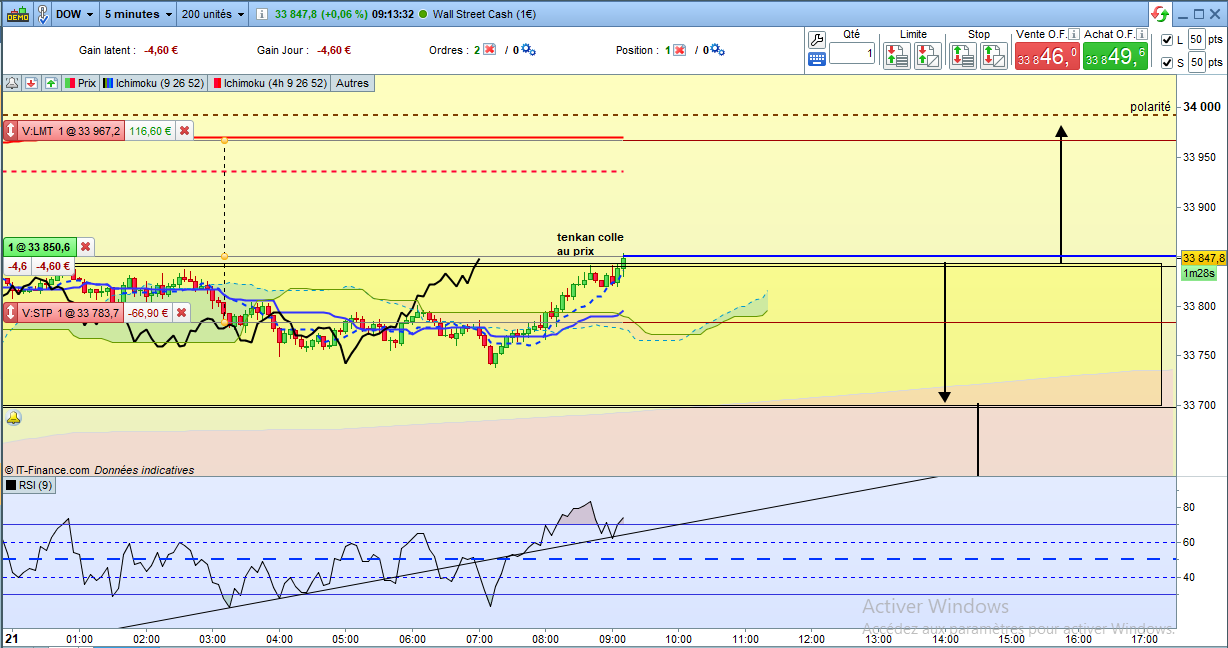
Task: Click the second Stop order icon
Action: 993,56
